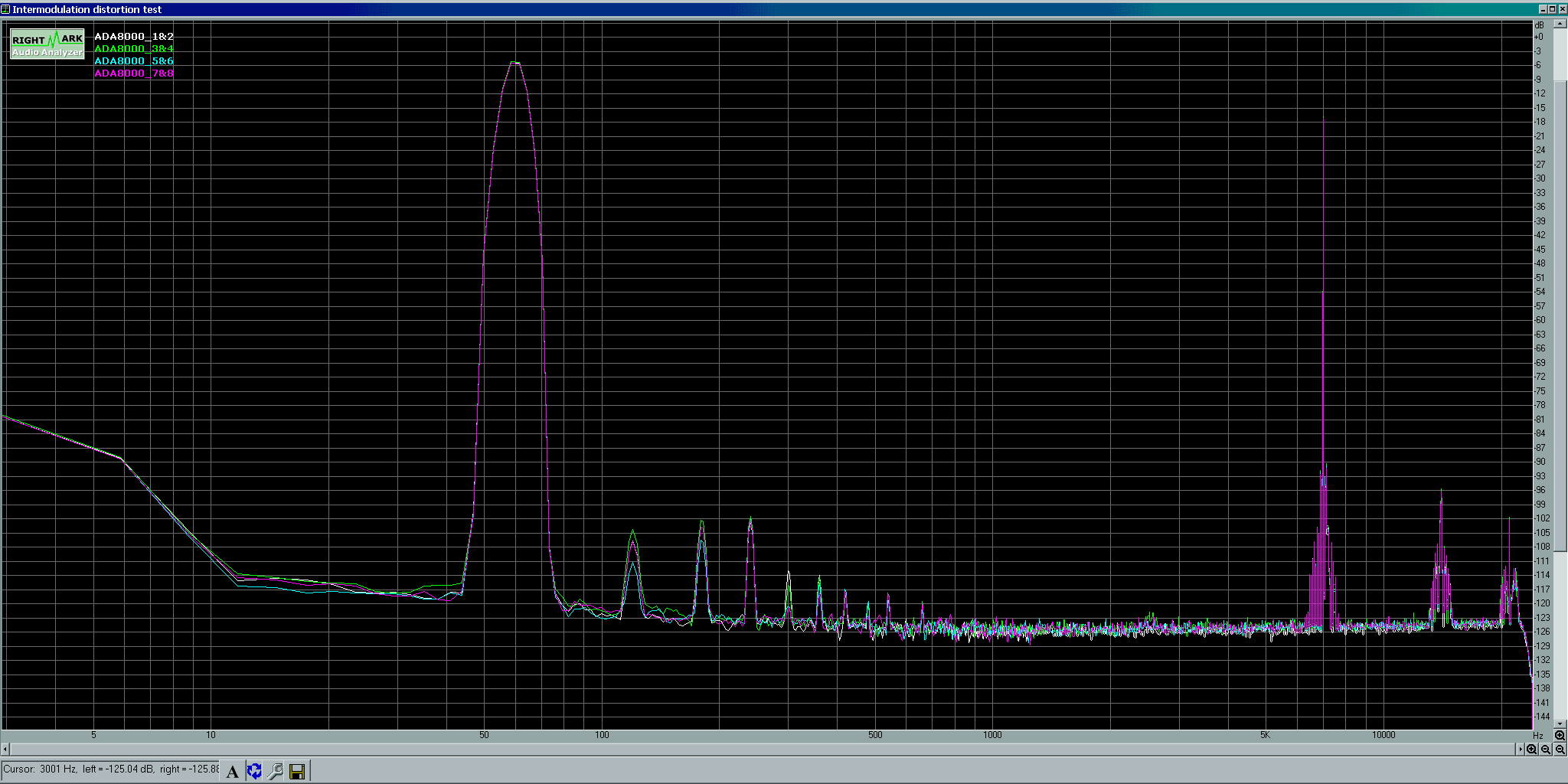The width and height of the screenshot is (1568, 784).
Task: Open graph settings with the wrench icon
Action: click(276, 771)
